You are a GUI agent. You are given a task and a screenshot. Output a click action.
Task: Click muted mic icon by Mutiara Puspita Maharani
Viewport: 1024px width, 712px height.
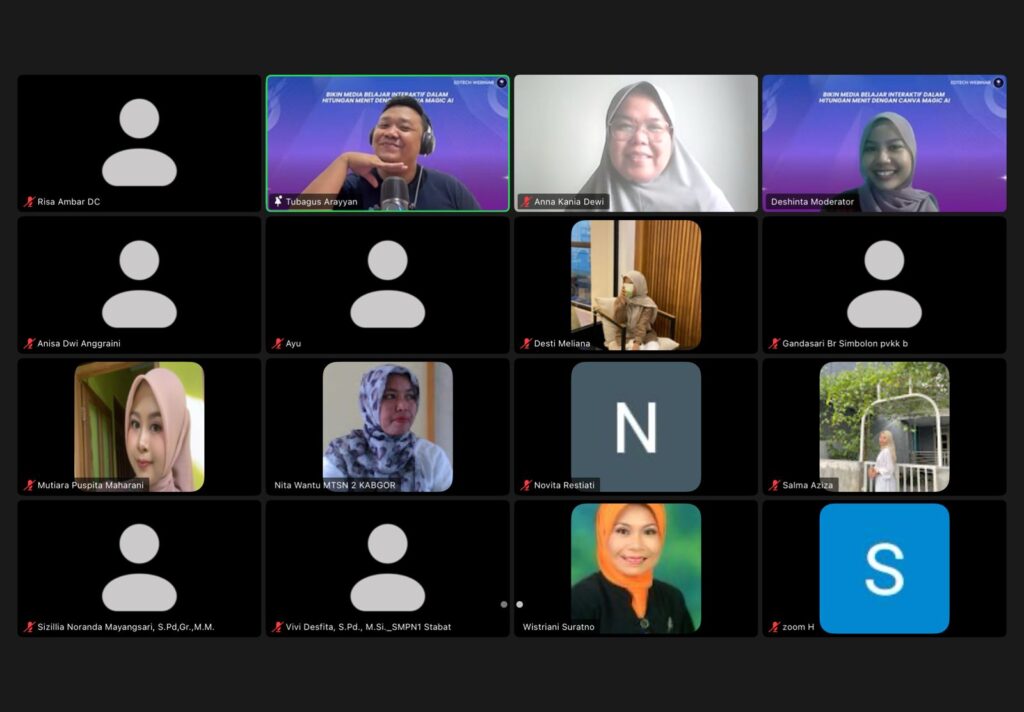(x=29, y=486)
